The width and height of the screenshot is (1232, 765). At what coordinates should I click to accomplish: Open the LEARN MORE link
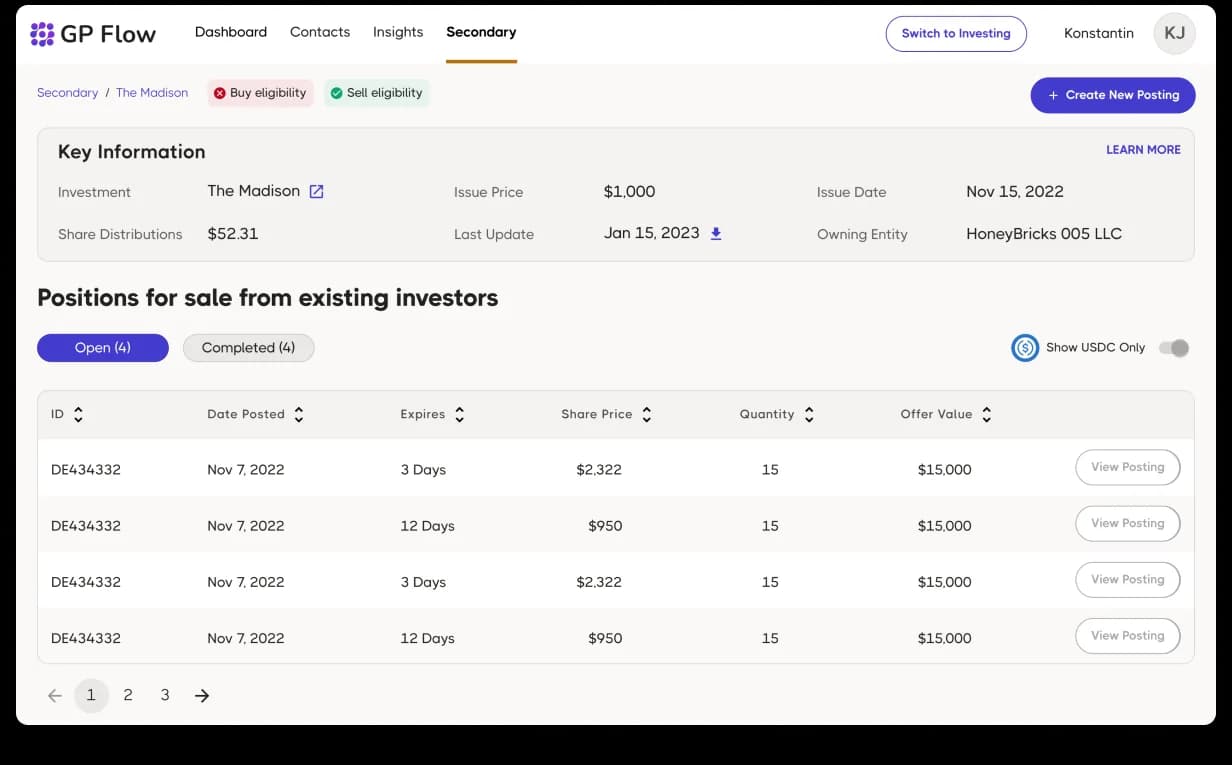tap(1143, 150)
